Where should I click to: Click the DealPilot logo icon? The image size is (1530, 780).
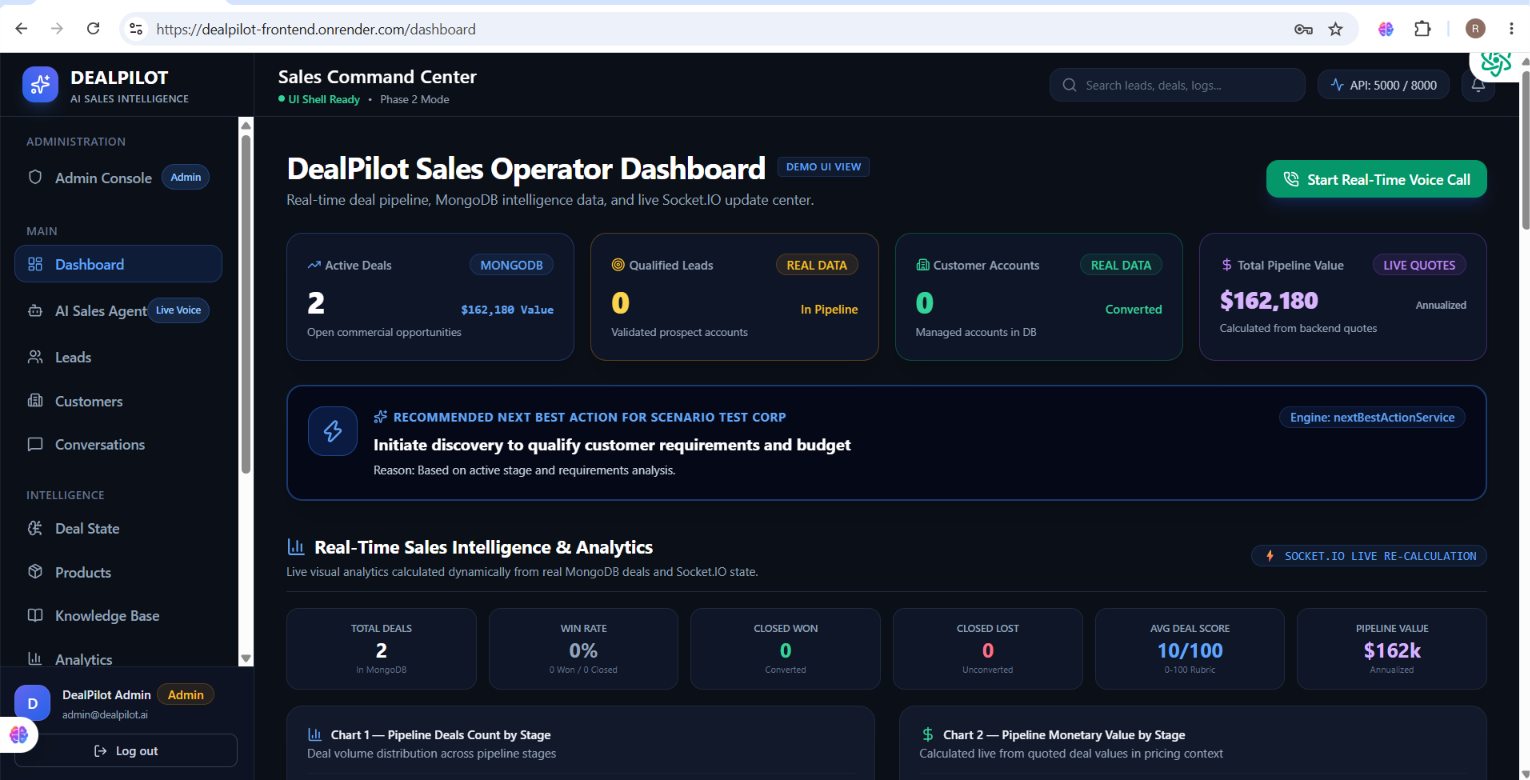pyautogui.click(x=41, y=85)
